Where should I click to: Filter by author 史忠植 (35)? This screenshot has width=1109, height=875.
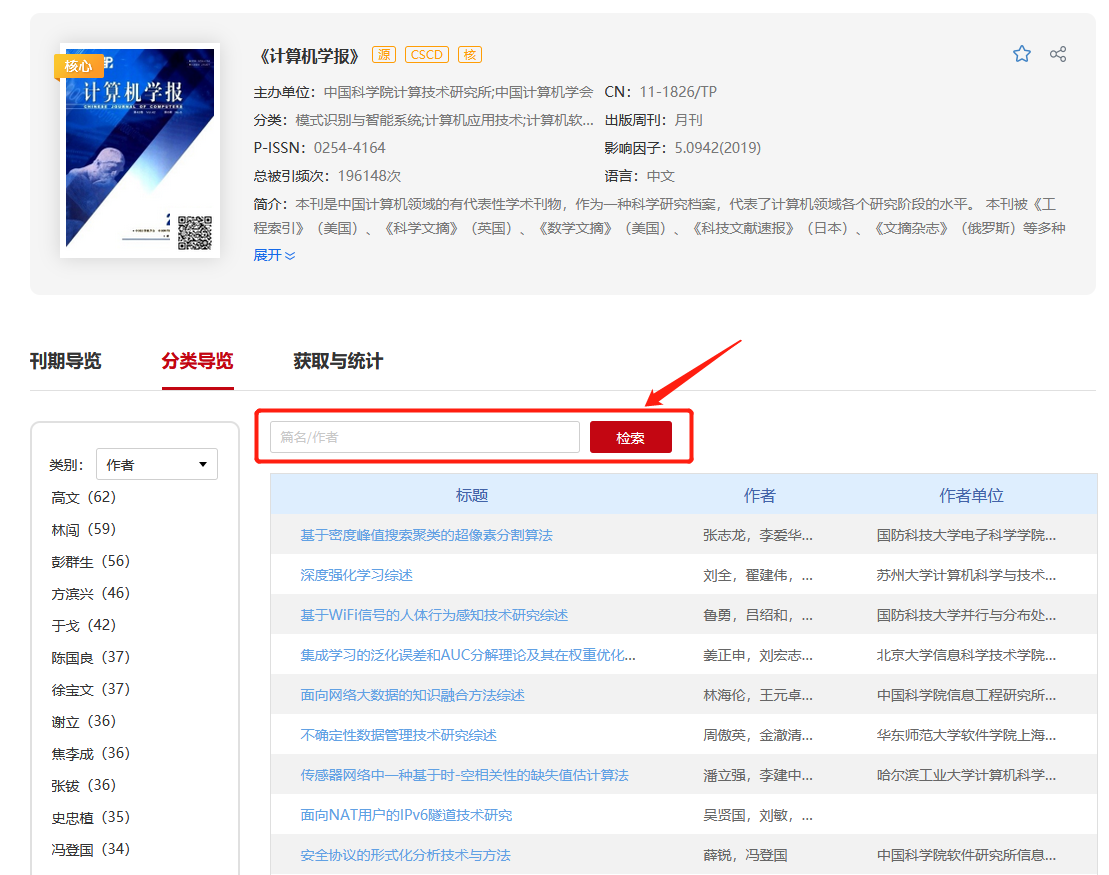91,818
